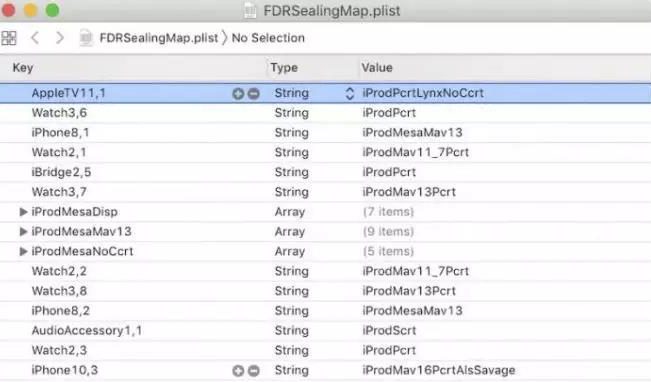The height and width of the screenshot is (382, 651).
Task: Click the String type of AudioAccessory1,1
Action: (x=291, y=331)
